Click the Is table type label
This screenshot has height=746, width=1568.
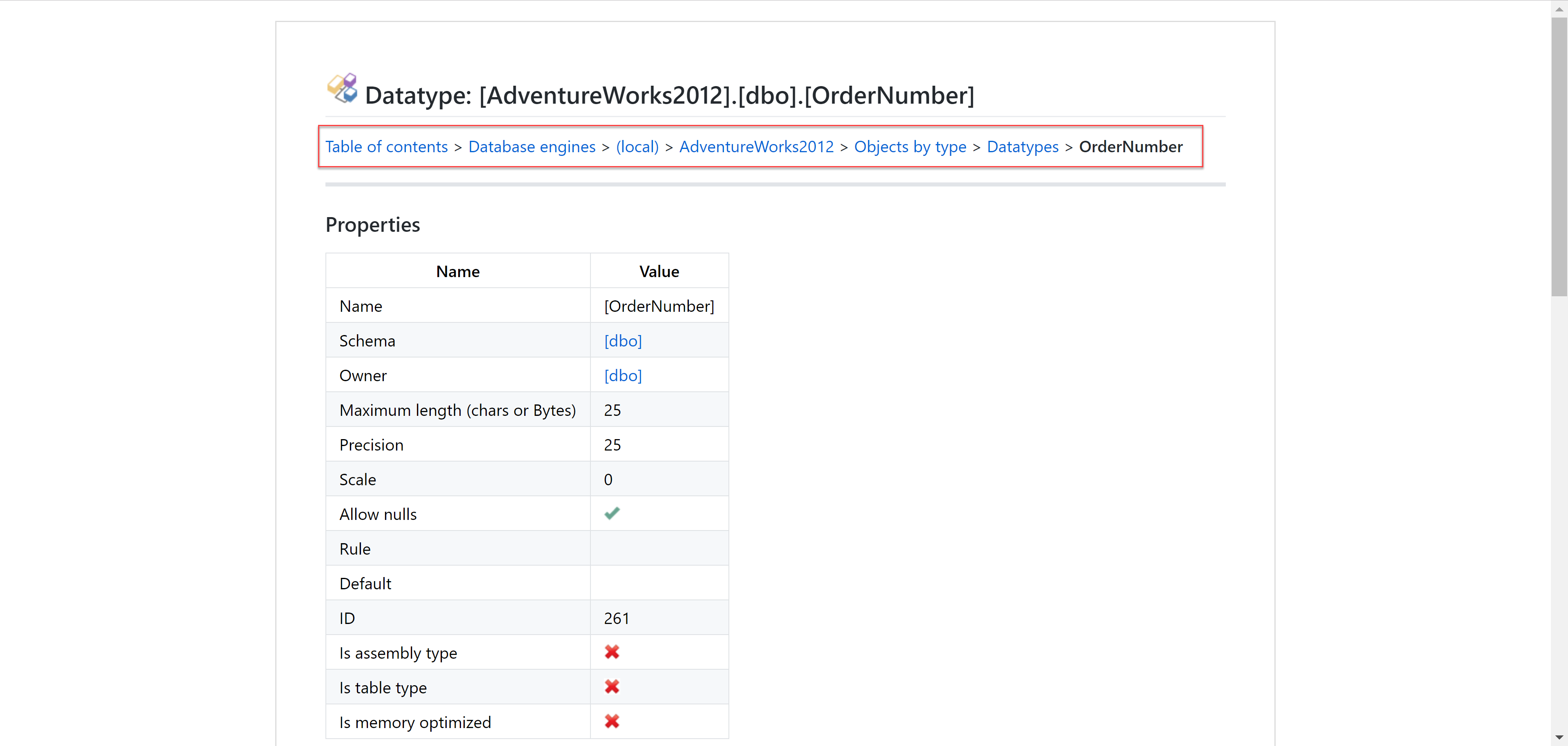(383, 688)
